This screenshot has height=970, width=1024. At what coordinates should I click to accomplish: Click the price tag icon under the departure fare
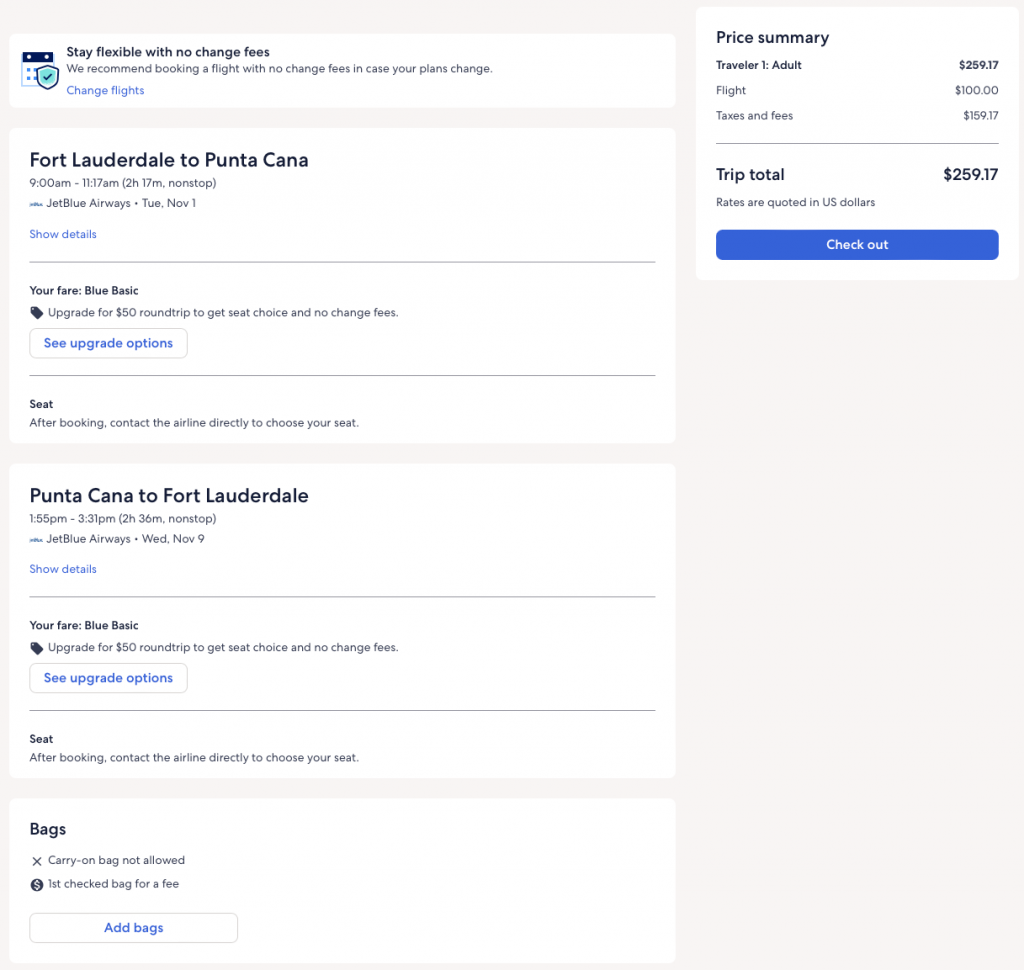tap(37, 313)
